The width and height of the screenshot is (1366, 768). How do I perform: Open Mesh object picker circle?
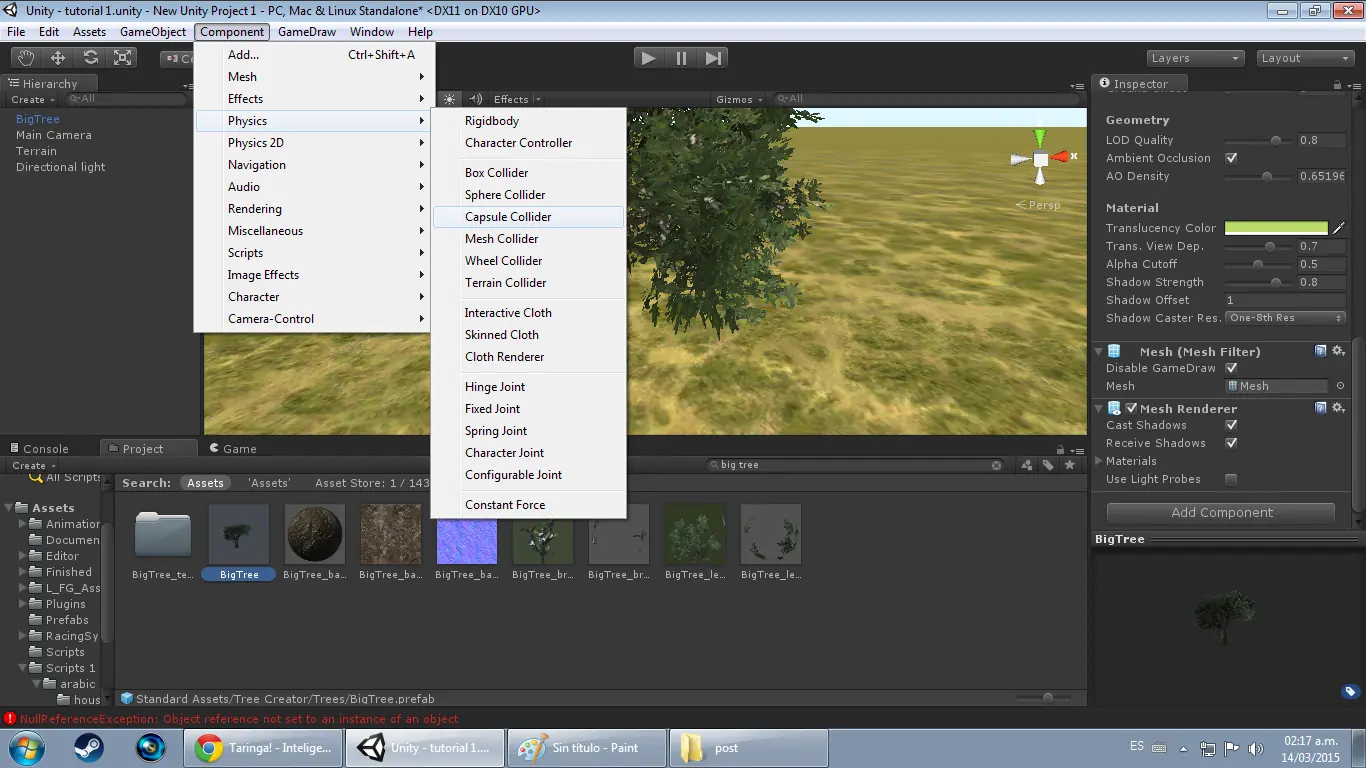click(1340, 386)
